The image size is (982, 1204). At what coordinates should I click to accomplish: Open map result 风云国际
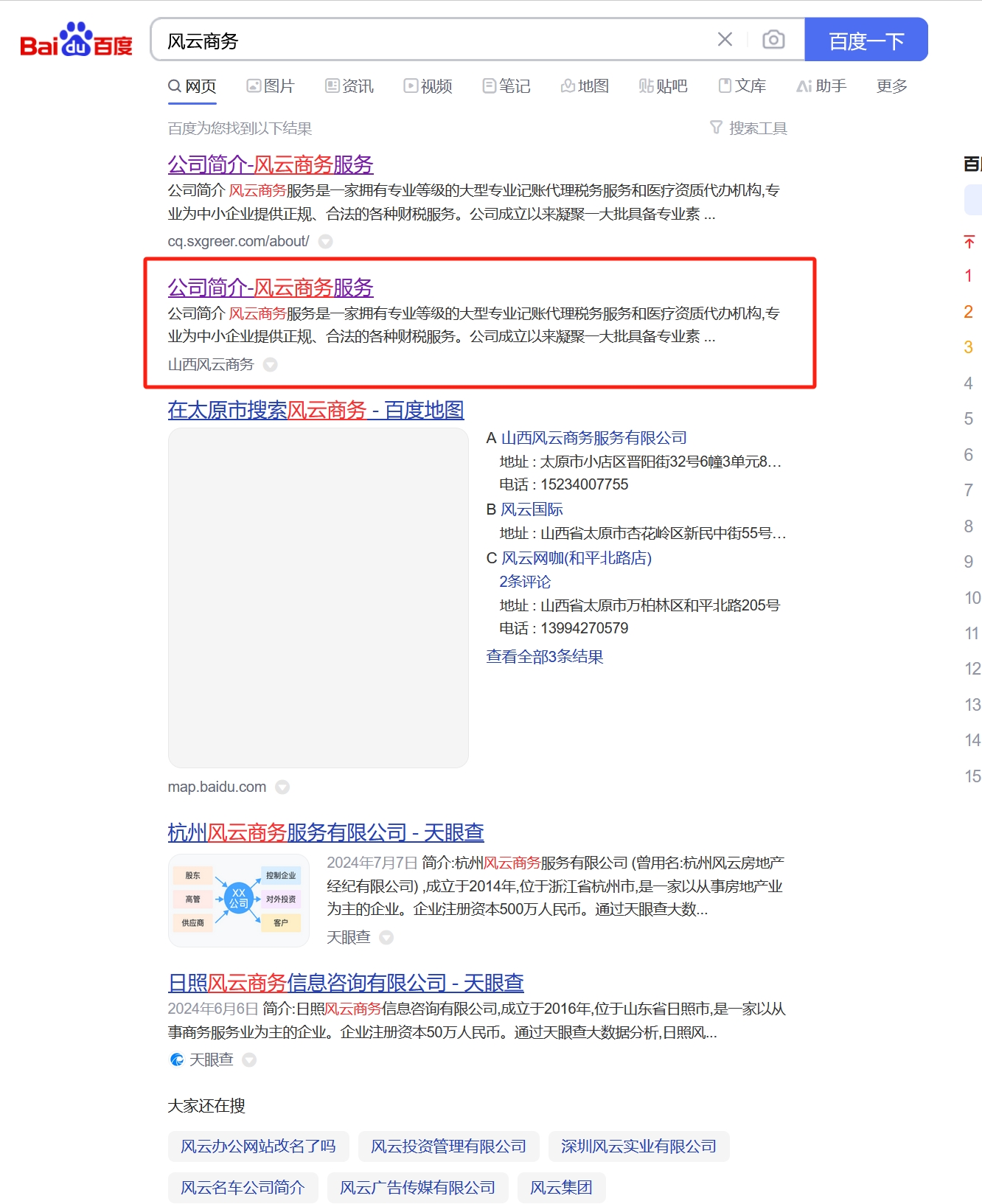click(532, 509)
